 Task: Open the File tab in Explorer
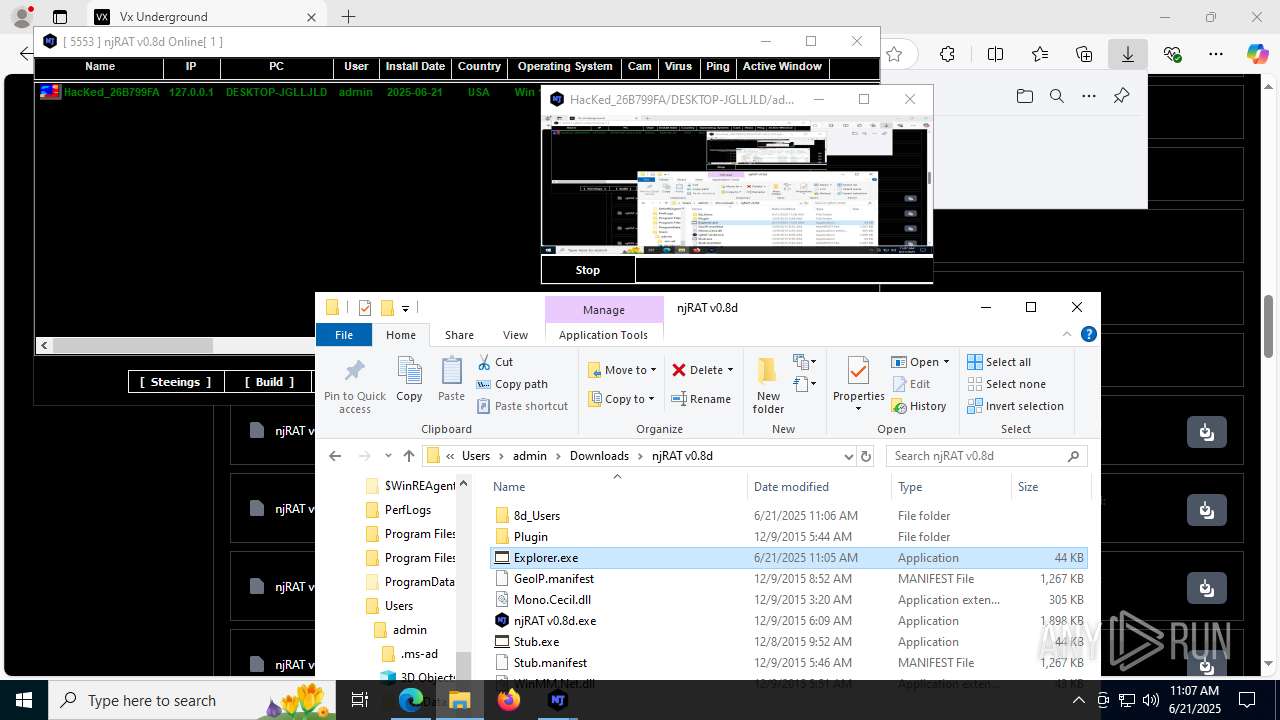point(344,335)
